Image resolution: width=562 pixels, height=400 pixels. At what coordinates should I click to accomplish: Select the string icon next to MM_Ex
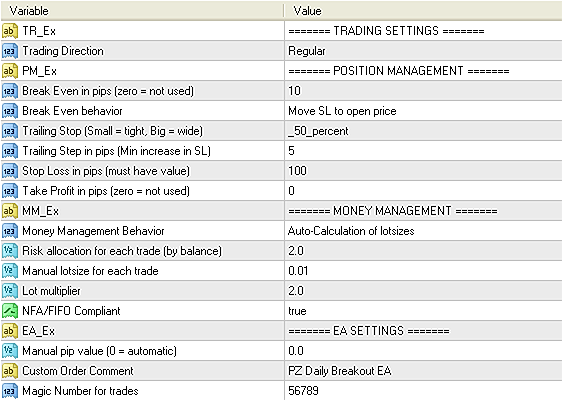click(9, 211)
